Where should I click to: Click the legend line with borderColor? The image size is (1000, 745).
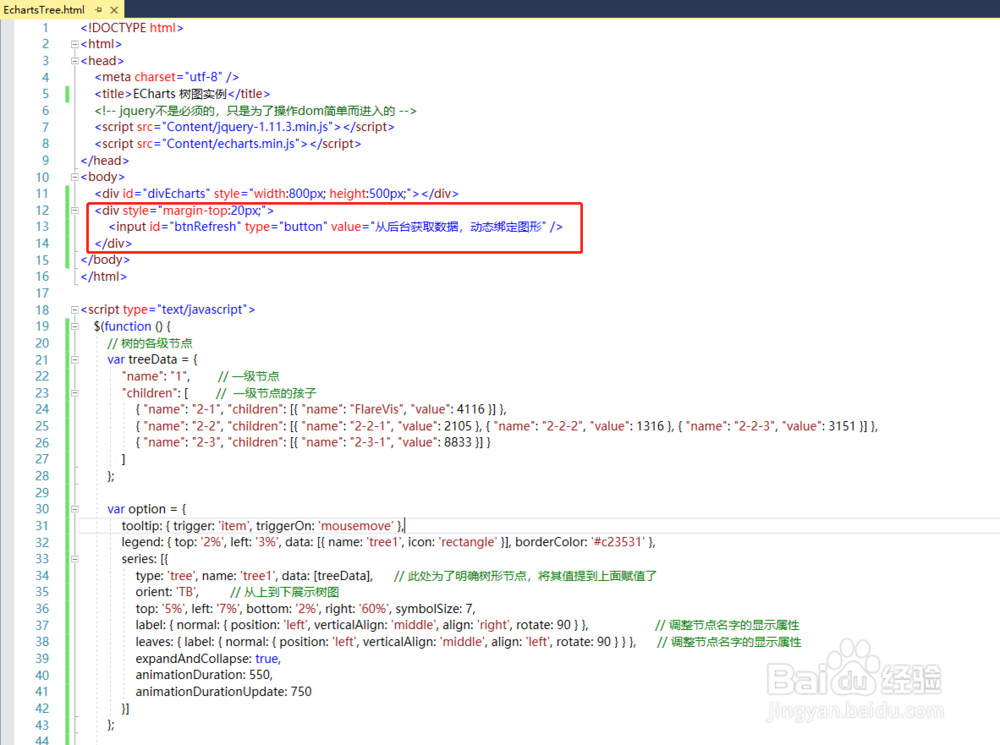coord(388,542)
